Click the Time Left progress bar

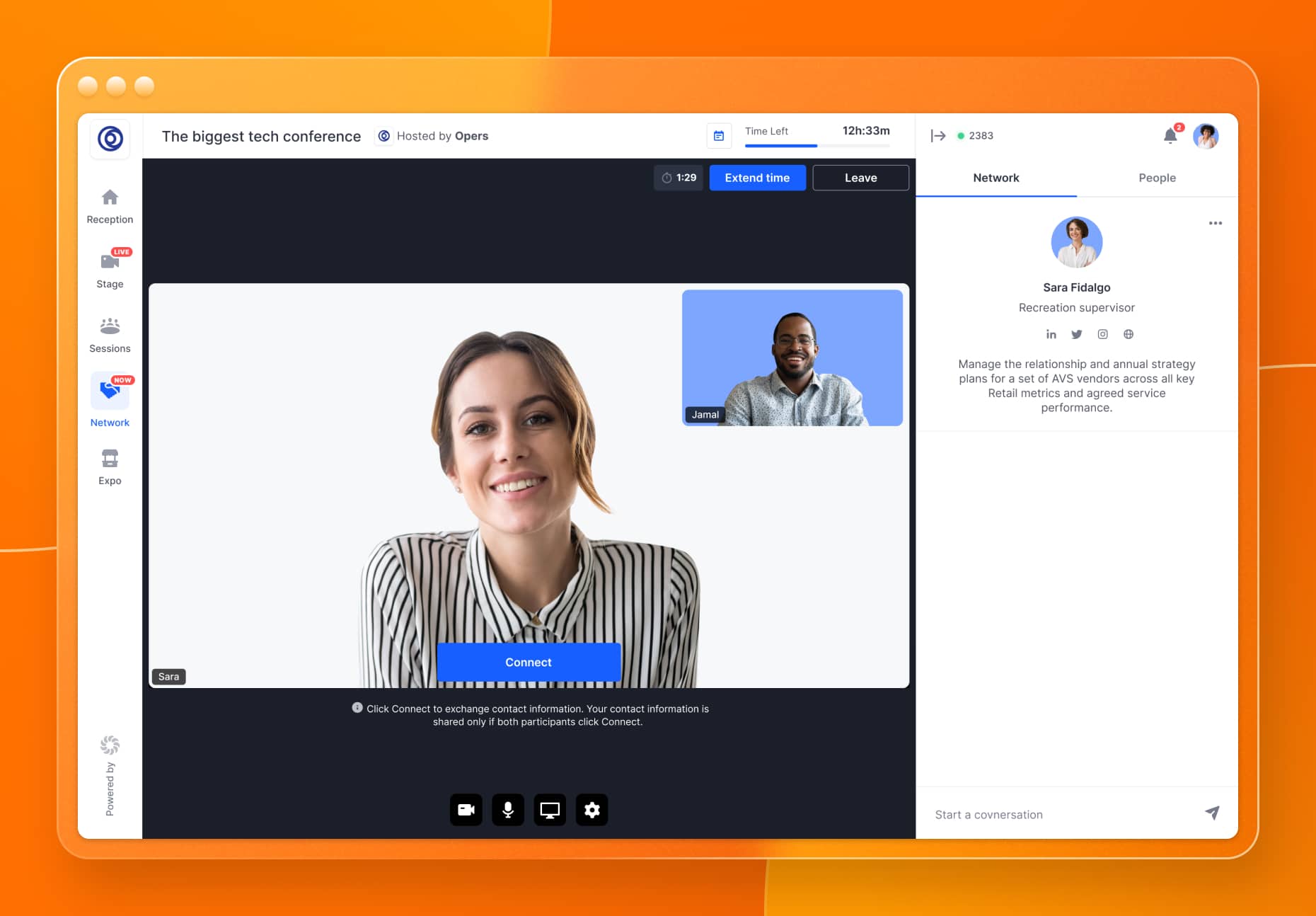point(817,146)
